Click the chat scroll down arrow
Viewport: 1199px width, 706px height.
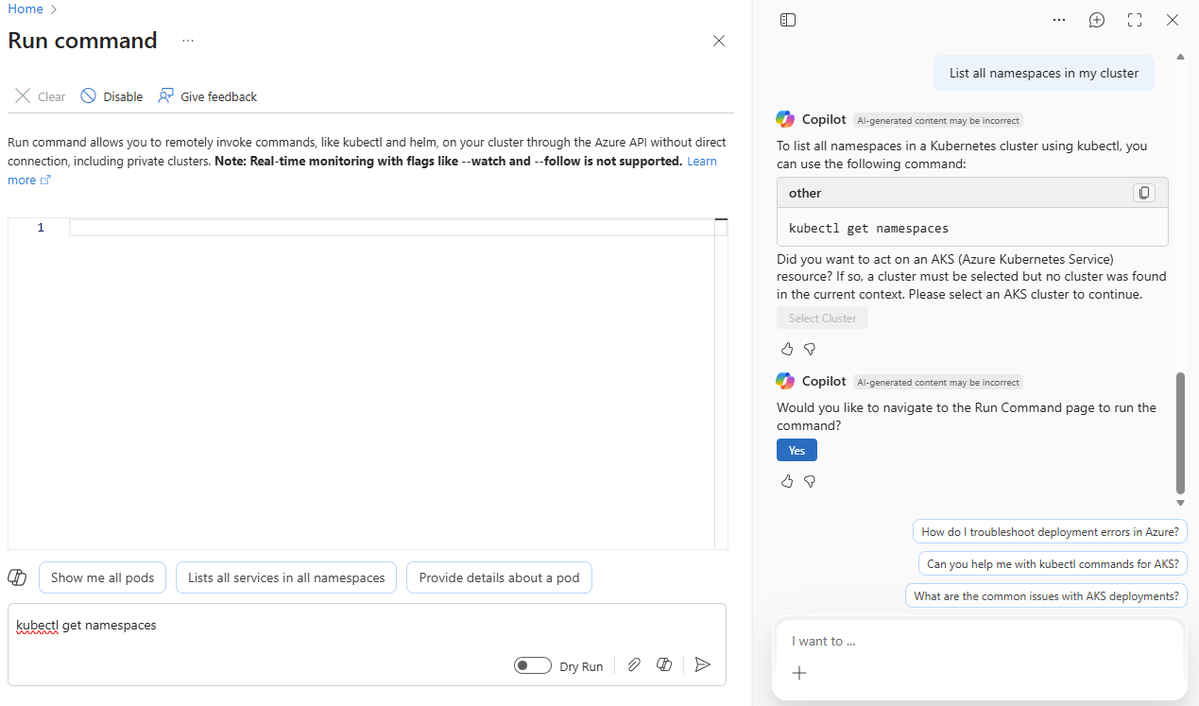click(x=1180, y=503)
